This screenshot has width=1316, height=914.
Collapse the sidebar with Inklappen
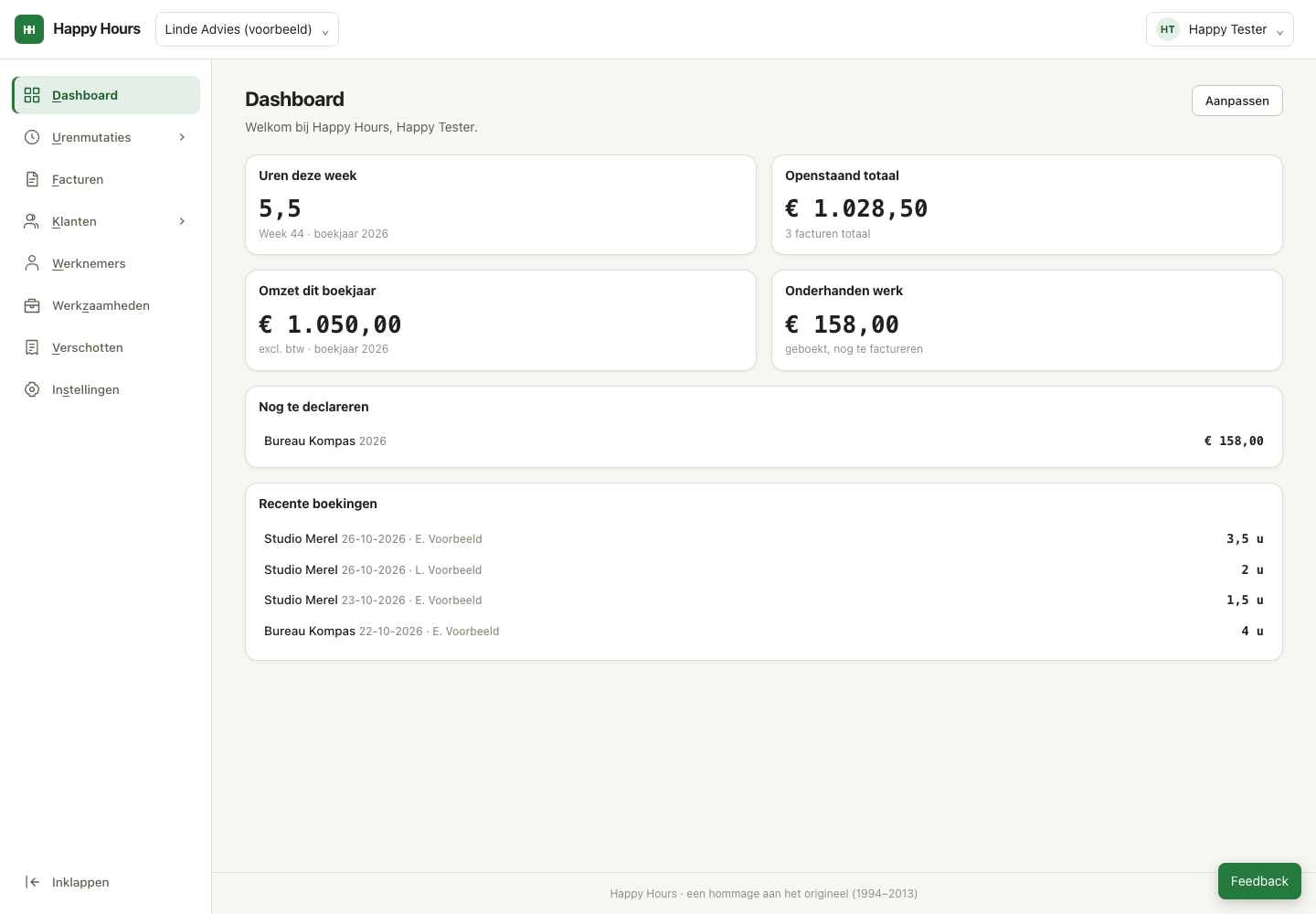[x=106, y=882]
